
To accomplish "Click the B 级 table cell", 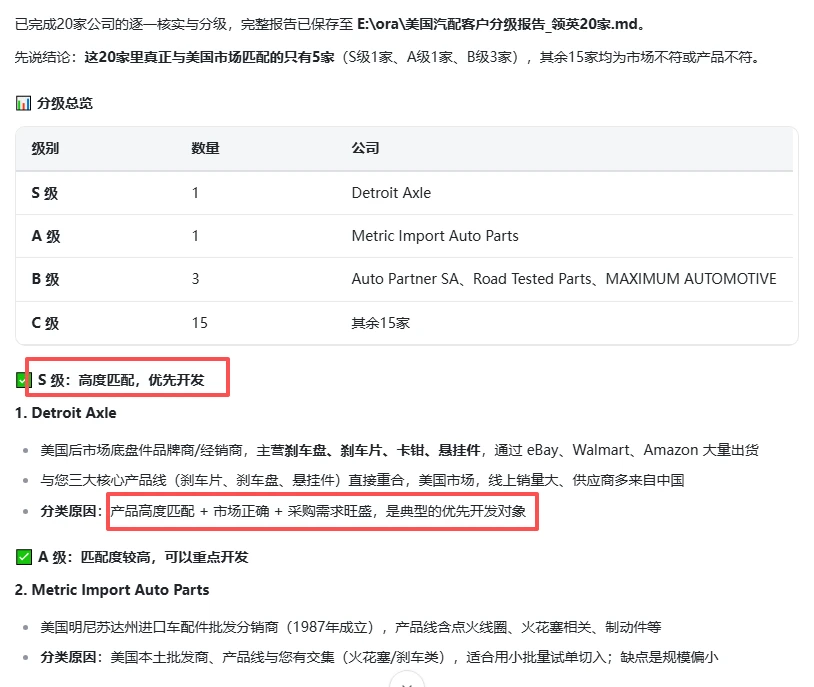I will (x=45, y=279).
